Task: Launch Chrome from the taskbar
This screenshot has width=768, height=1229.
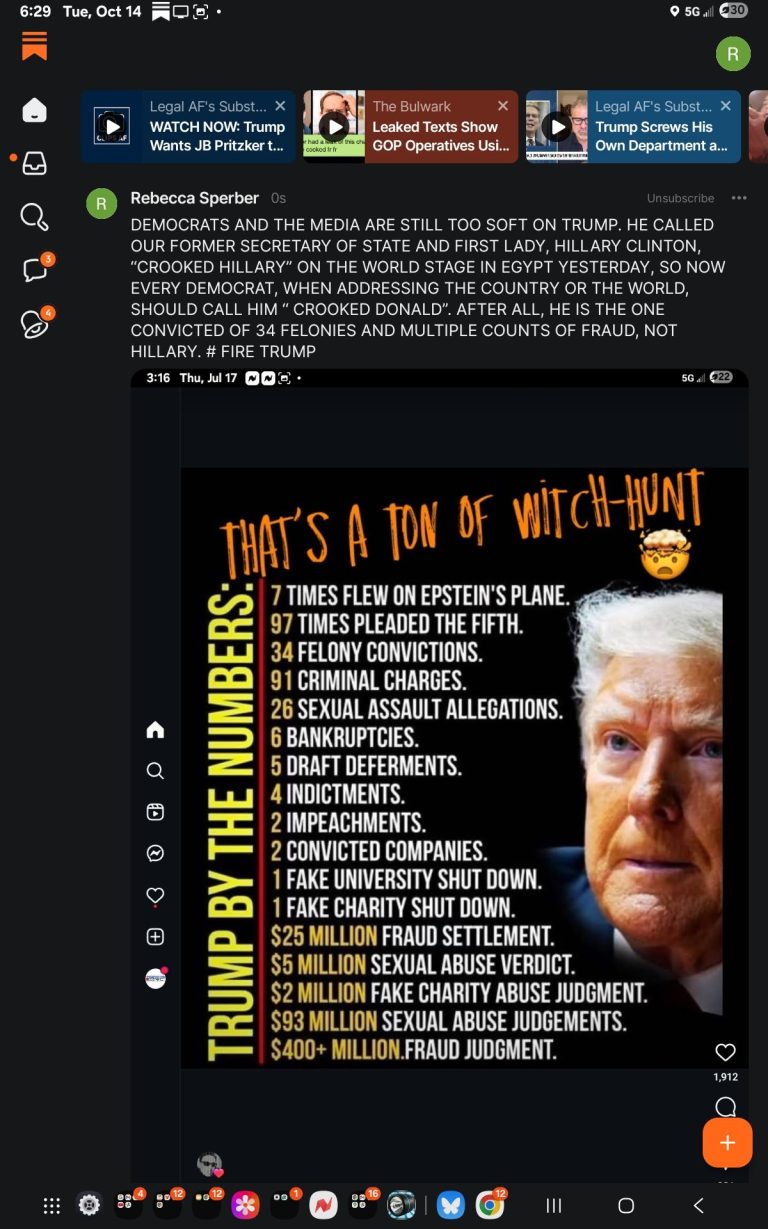Action: click(x=489, y=1205)
